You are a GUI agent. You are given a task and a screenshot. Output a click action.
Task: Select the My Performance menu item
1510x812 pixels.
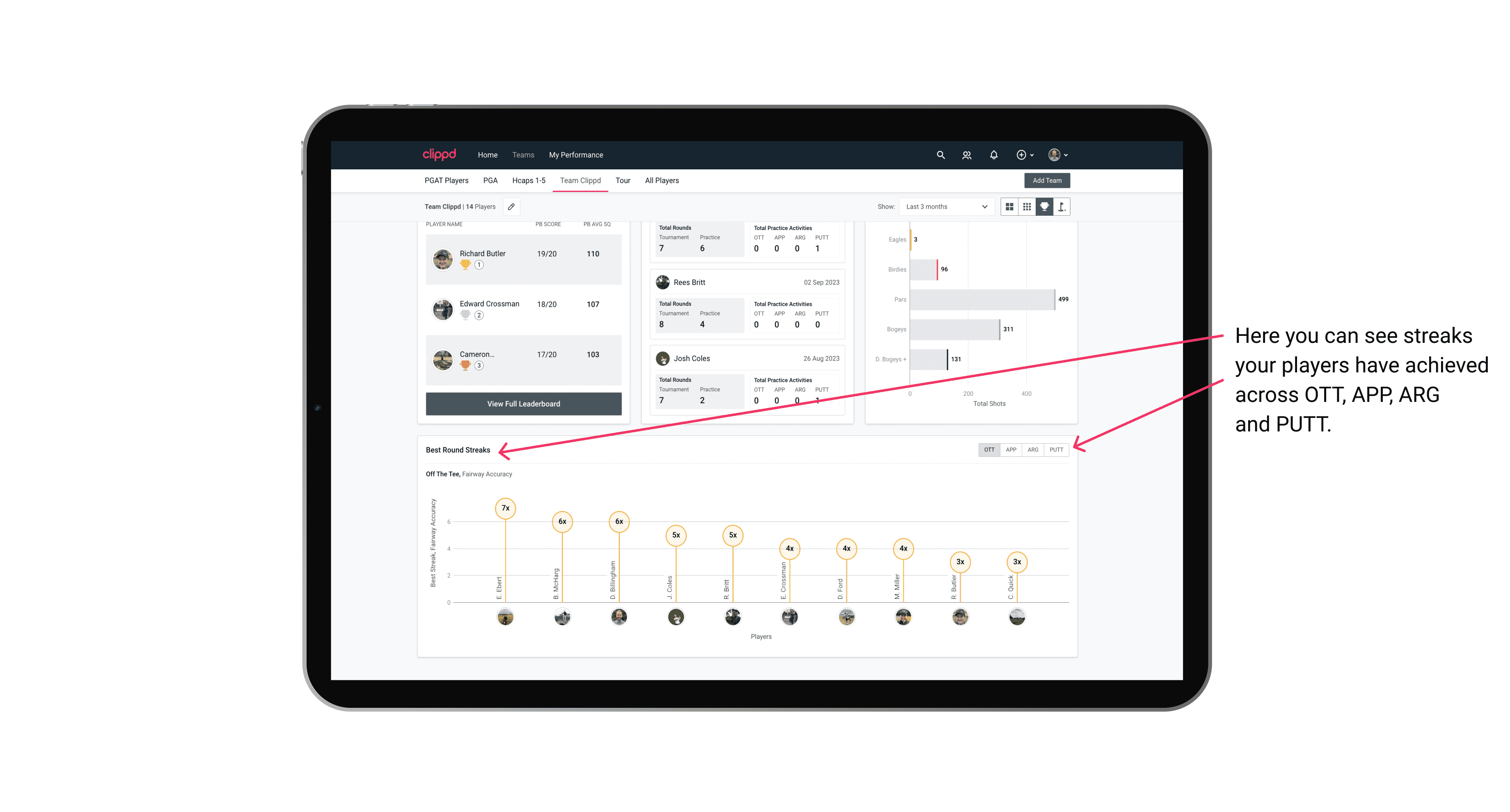point(577,155)
